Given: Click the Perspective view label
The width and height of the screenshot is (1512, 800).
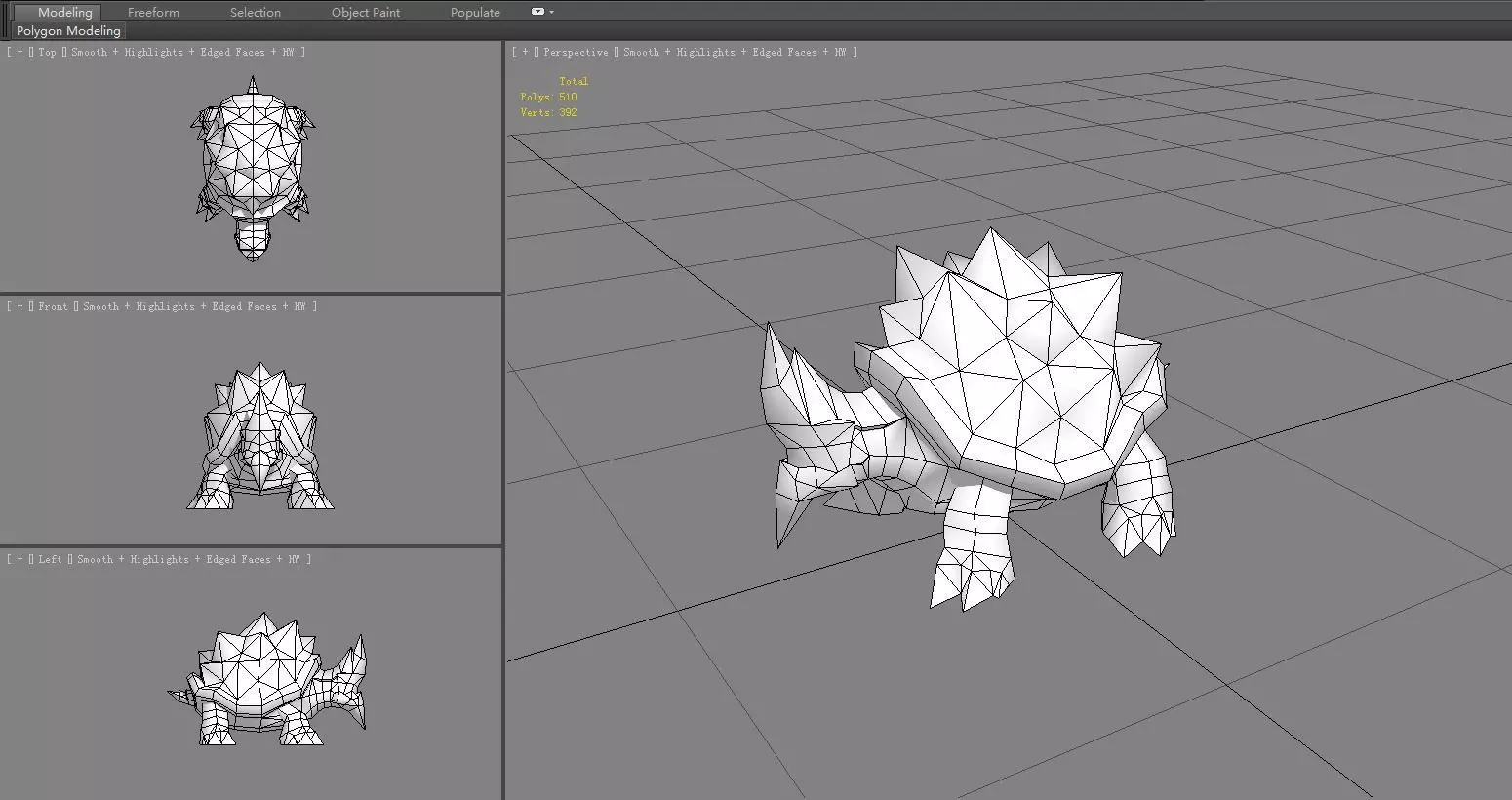Looking at the screenshot, I should [576, 52].
